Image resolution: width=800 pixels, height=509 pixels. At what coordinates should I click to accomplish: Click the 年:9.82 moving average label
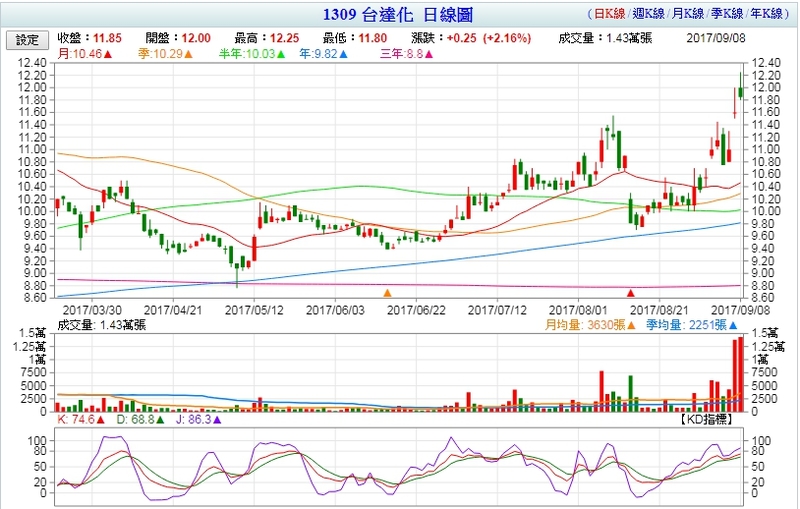tap(318, 54)
